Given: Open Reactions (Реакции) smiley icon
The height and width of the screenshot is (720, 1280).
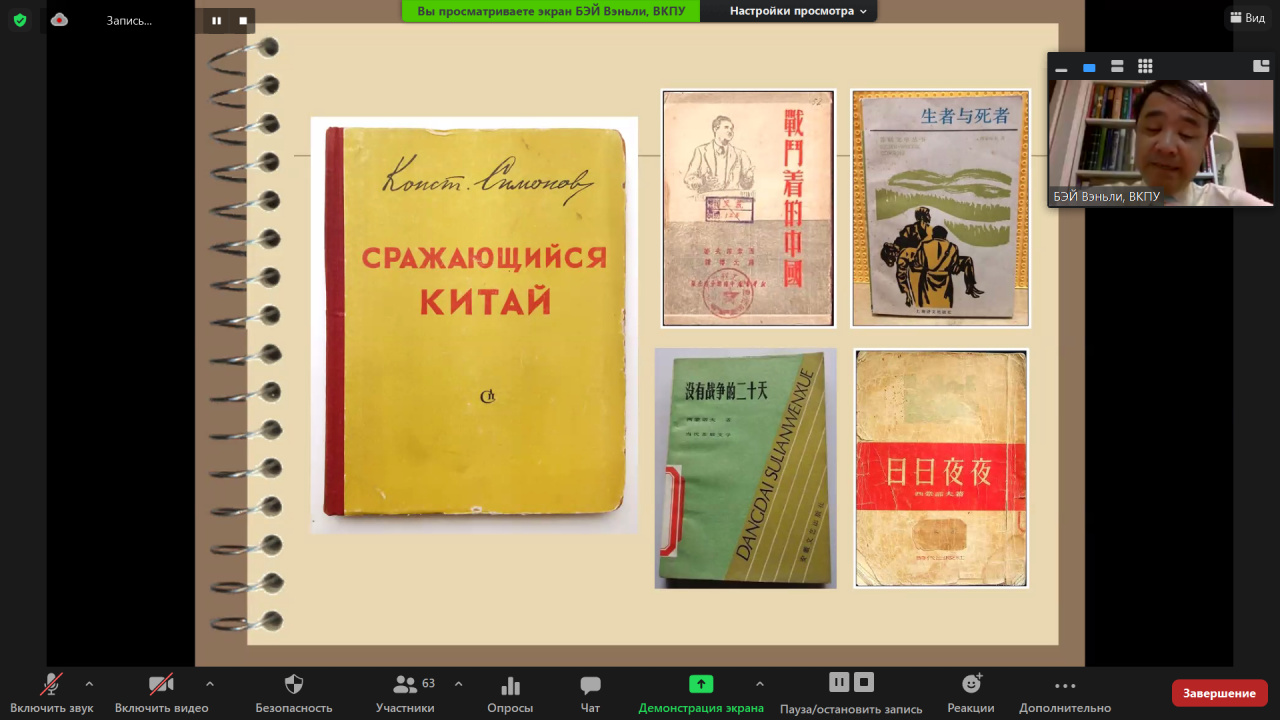Looking at the screenshot, I should (x=971, y=684).
